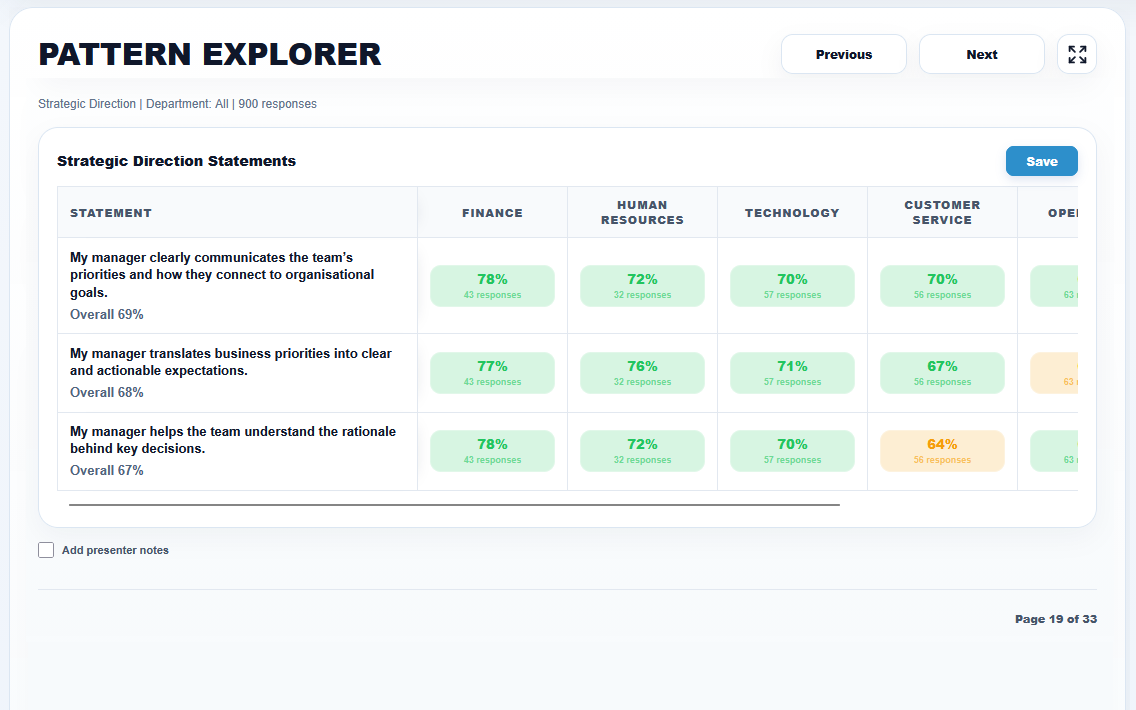Click statement about rationale behind key decisions
This screenshot has width=1136, height=710.
pos(233,440)
